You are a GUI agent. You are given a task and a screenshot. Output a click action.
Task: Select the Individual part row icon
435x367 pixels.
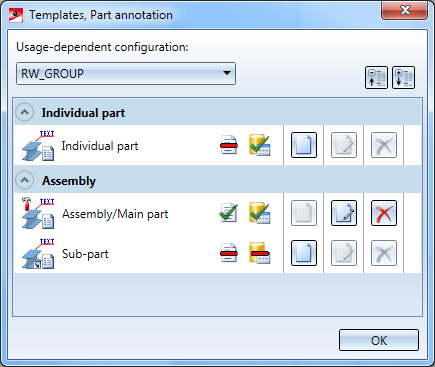38,145
